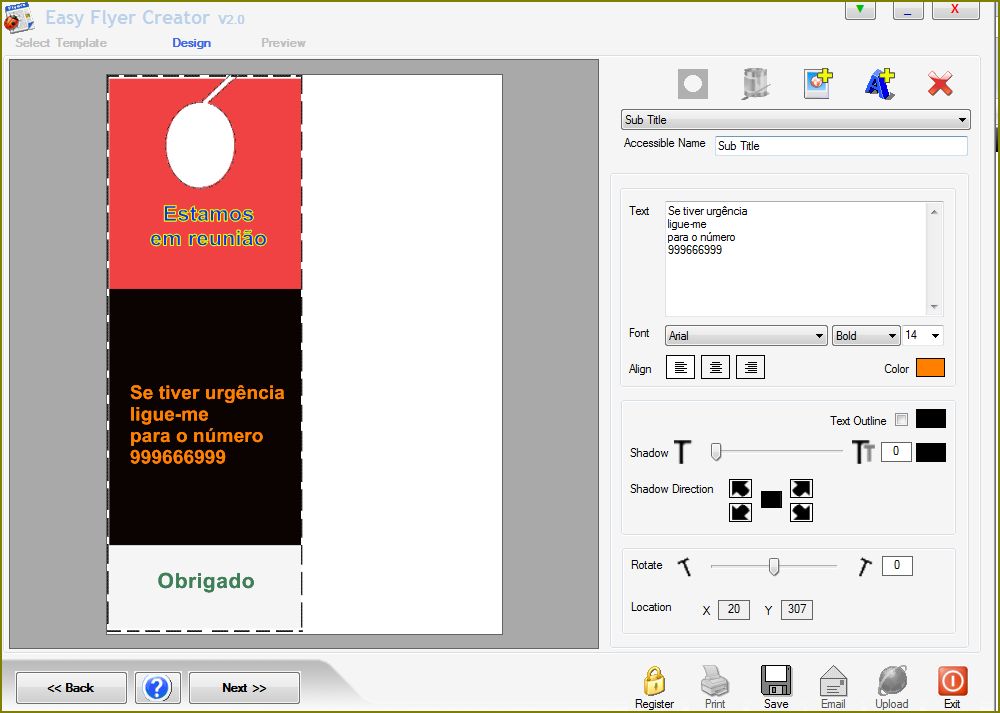Set shadow direction to top-left arrow
Screen dimensions: 1000x713
click(x=740, y=488)
